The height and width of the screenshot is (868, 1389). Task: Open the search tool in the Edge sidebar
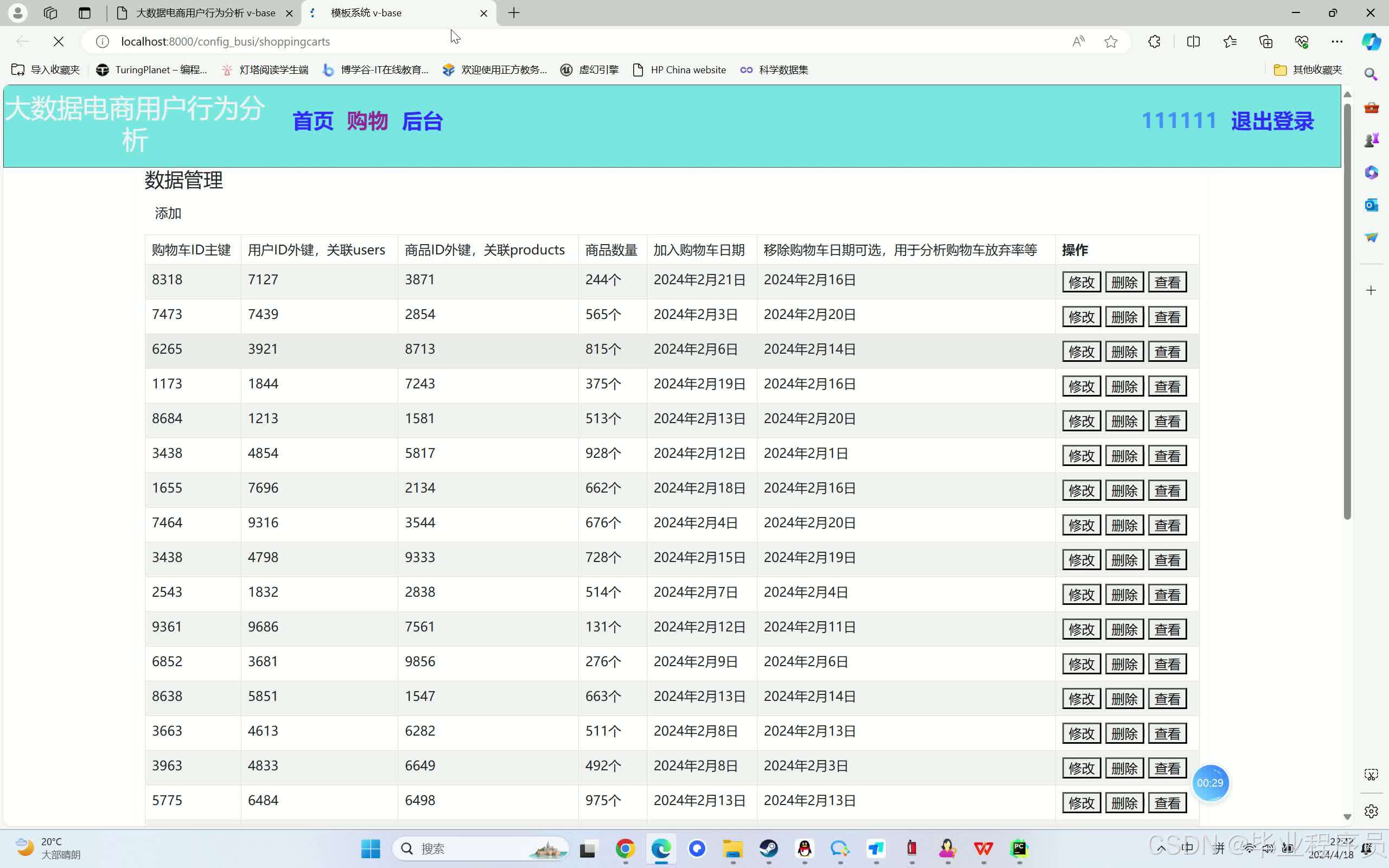pyautogui.click(x=1372, y=73)
